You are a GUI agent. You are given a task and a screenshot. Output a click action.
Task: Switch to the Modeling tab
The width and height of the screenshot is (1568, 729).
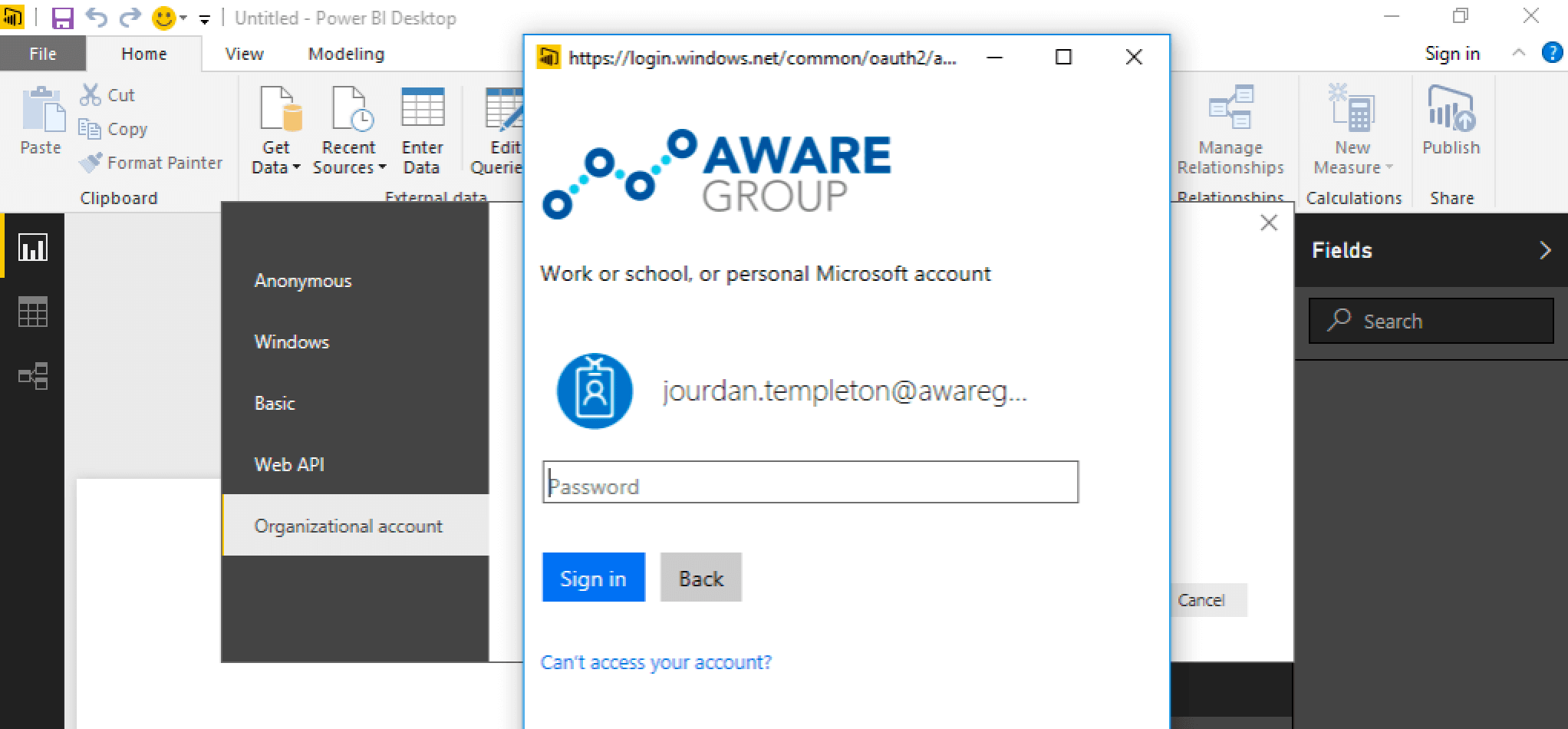[x=346, y=54]
